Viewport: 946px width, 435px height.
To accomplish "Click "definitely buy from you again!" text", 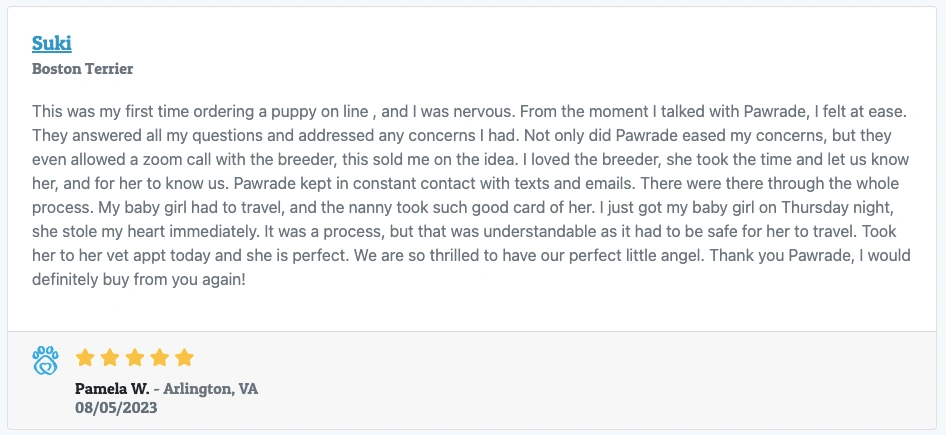I will pyautogui.click(x=137, y=282).
